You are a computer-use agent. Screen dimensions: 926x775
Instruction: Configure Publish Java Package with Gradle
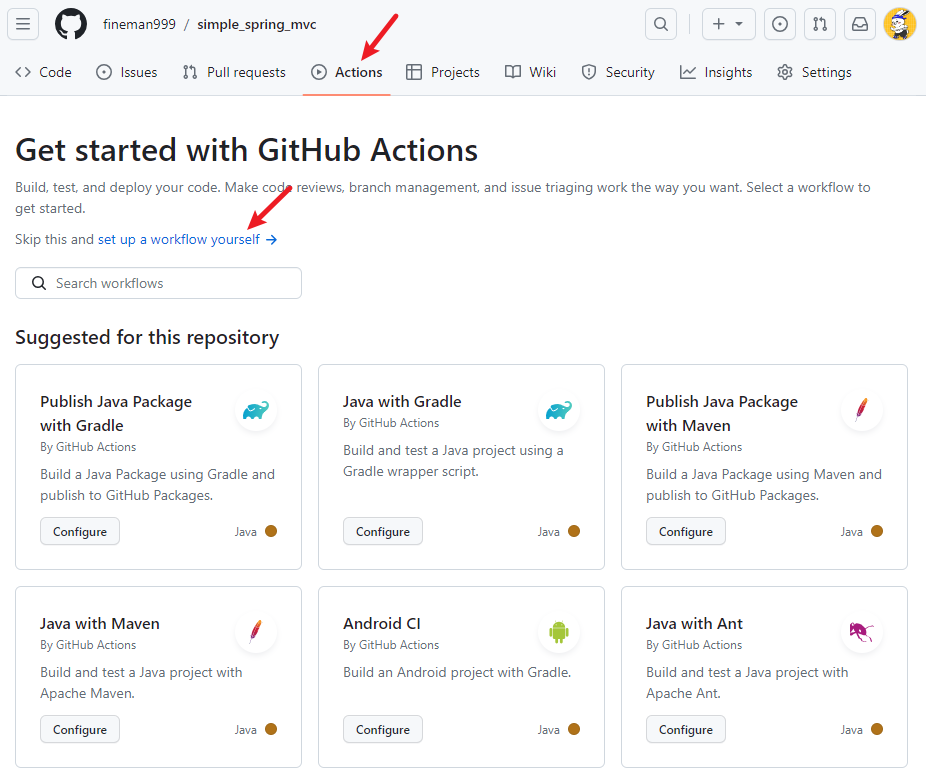click(80, 531)
